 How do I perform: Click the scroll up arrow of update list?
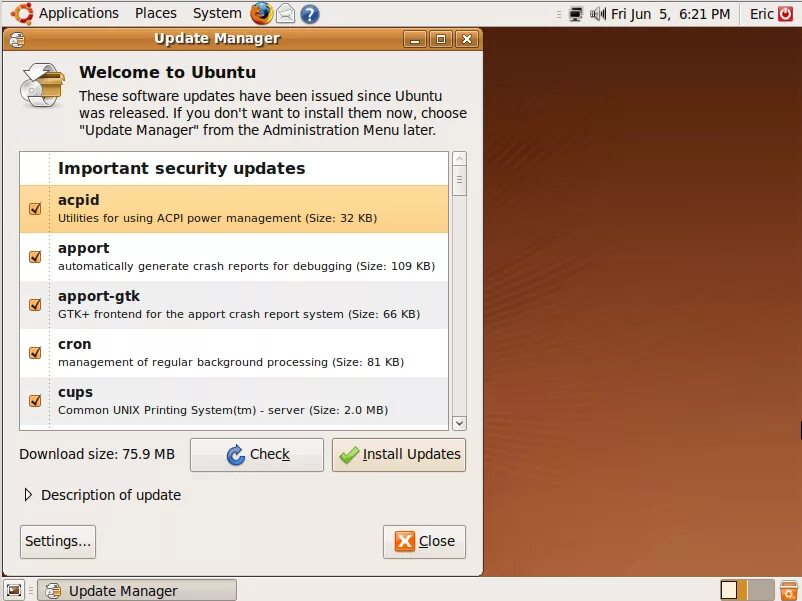tap(459, 159)
